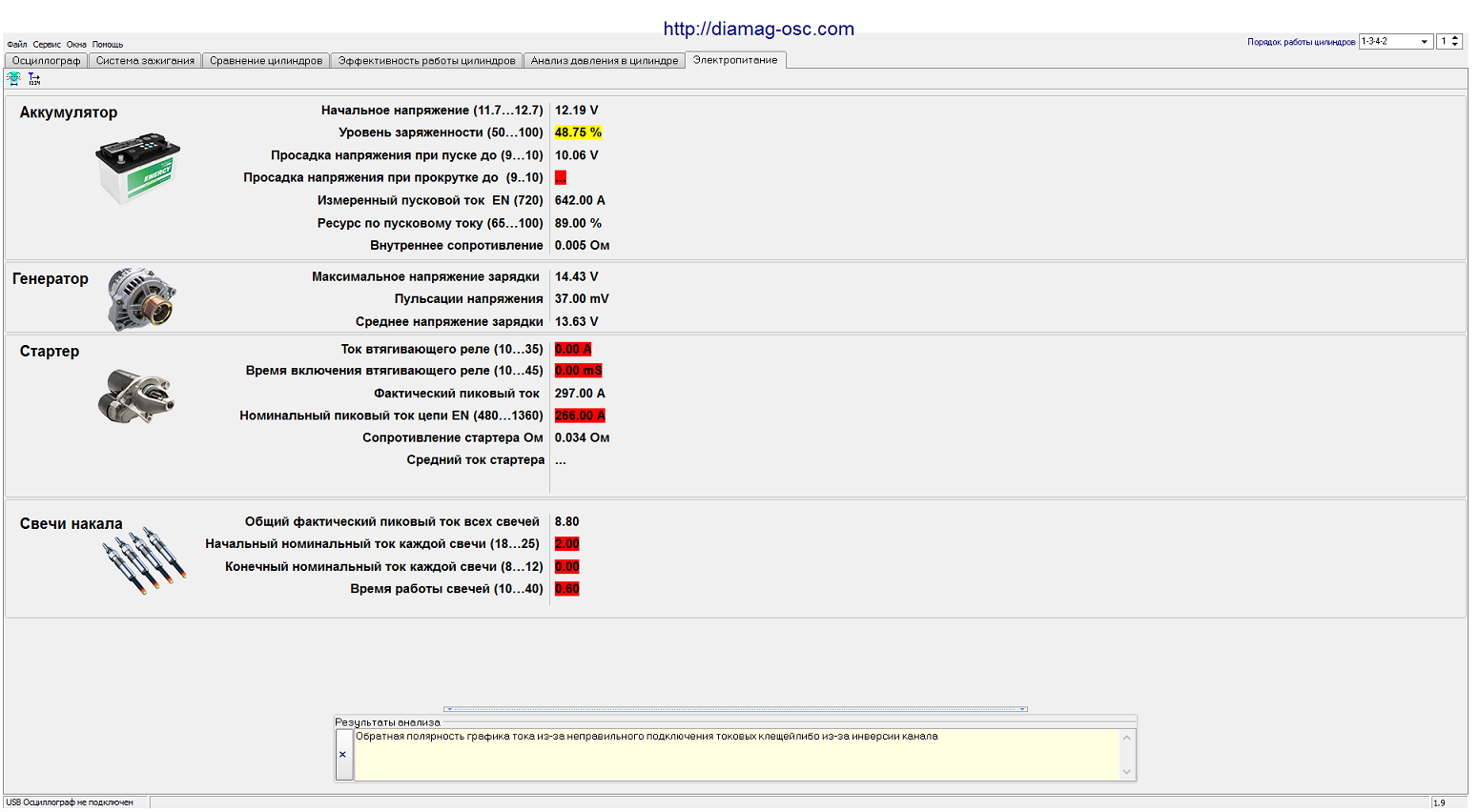1479x812 pixels.
Task: Click the generator alternator image
Action: point(142,299)
